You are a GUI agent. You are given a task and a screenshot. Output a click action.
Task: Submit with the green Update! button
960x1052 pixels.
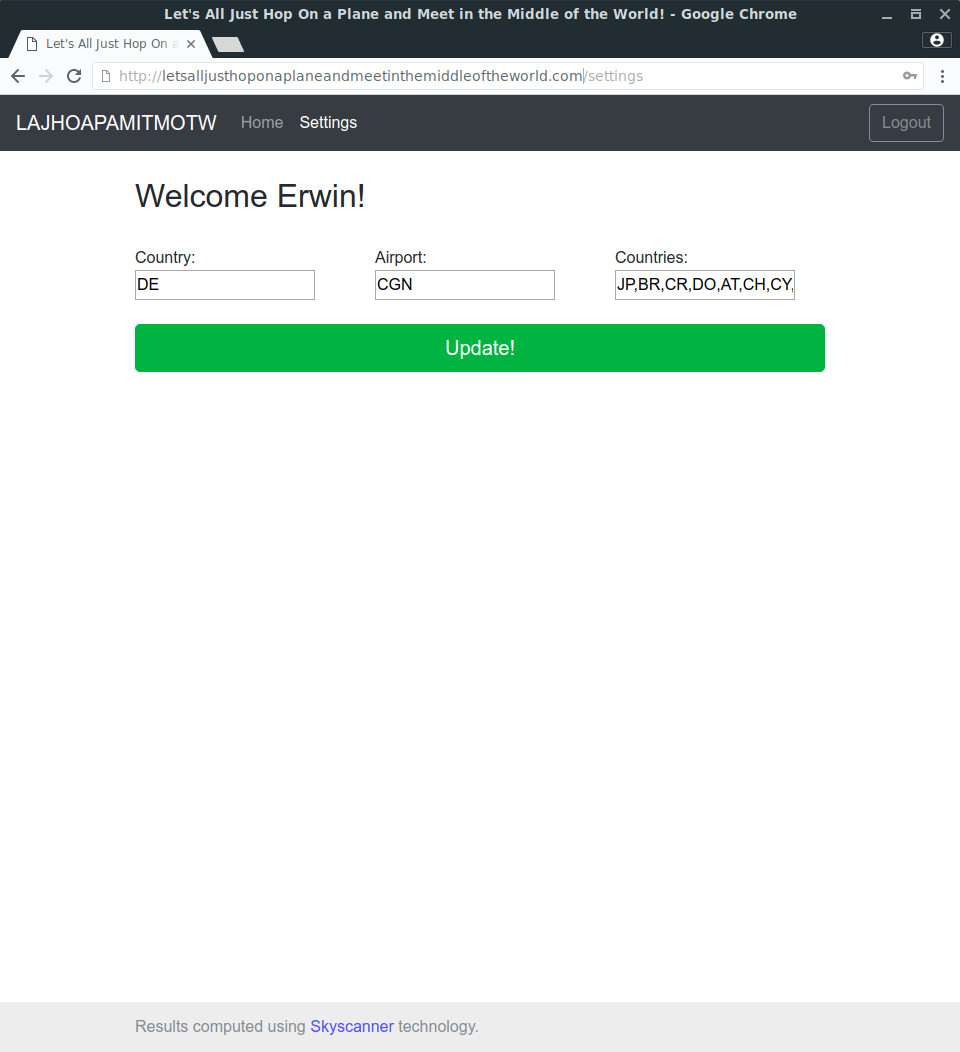[480, 348]
